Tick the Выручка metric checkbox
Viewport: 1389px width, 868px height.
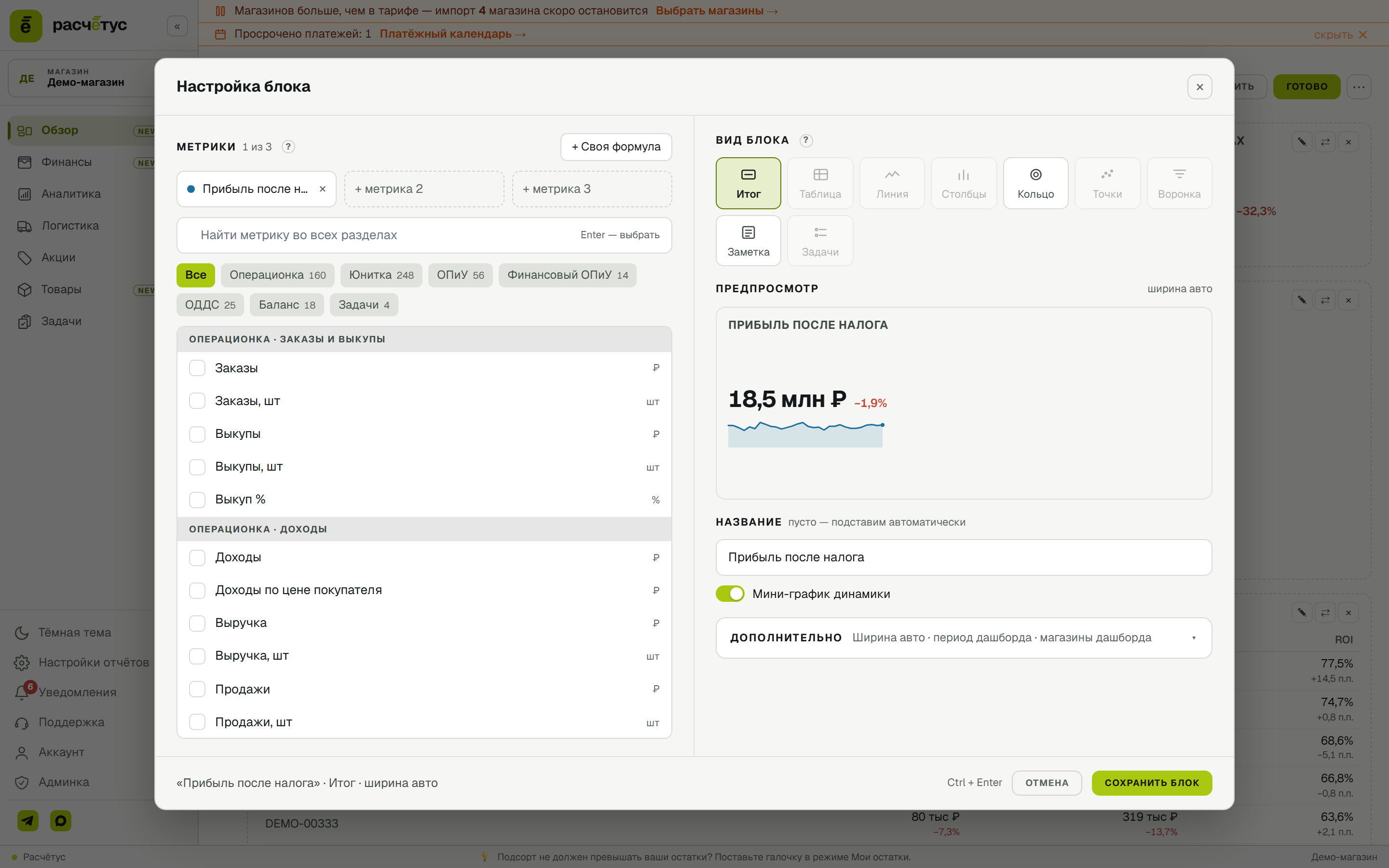(197, 623)
